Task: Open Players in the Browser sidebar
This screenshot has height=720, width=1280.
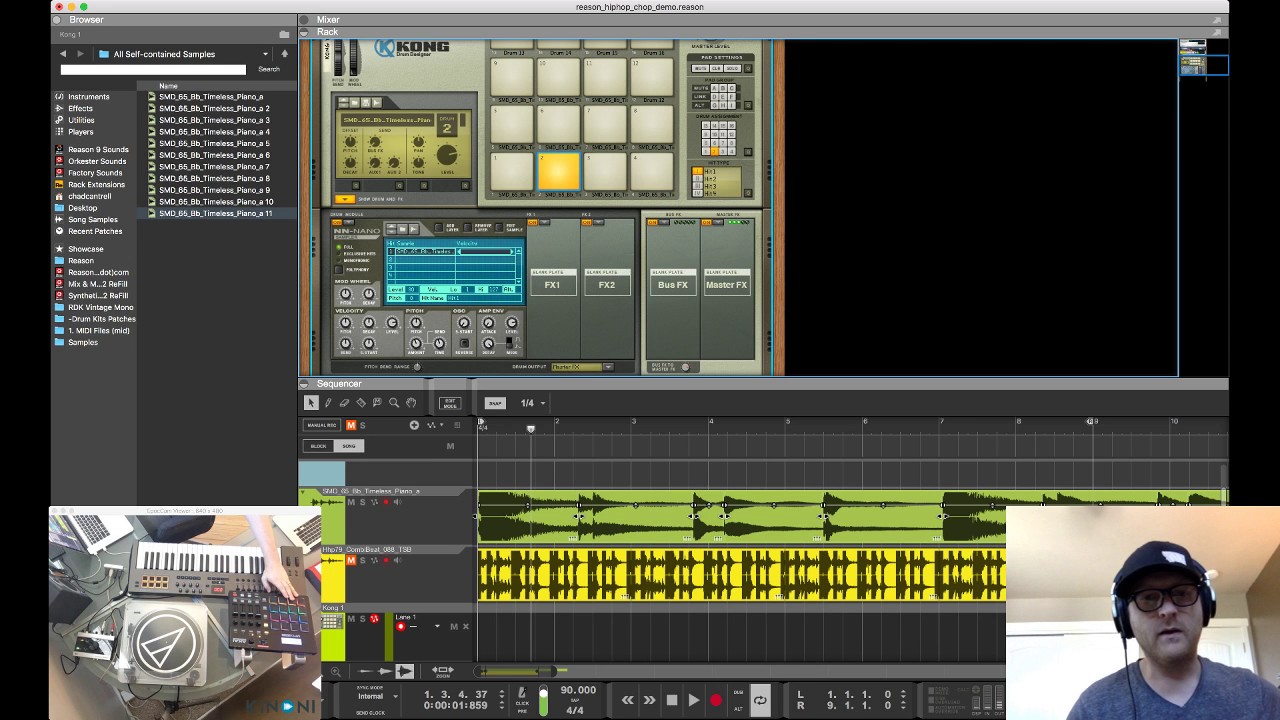Action: [80, 132]
